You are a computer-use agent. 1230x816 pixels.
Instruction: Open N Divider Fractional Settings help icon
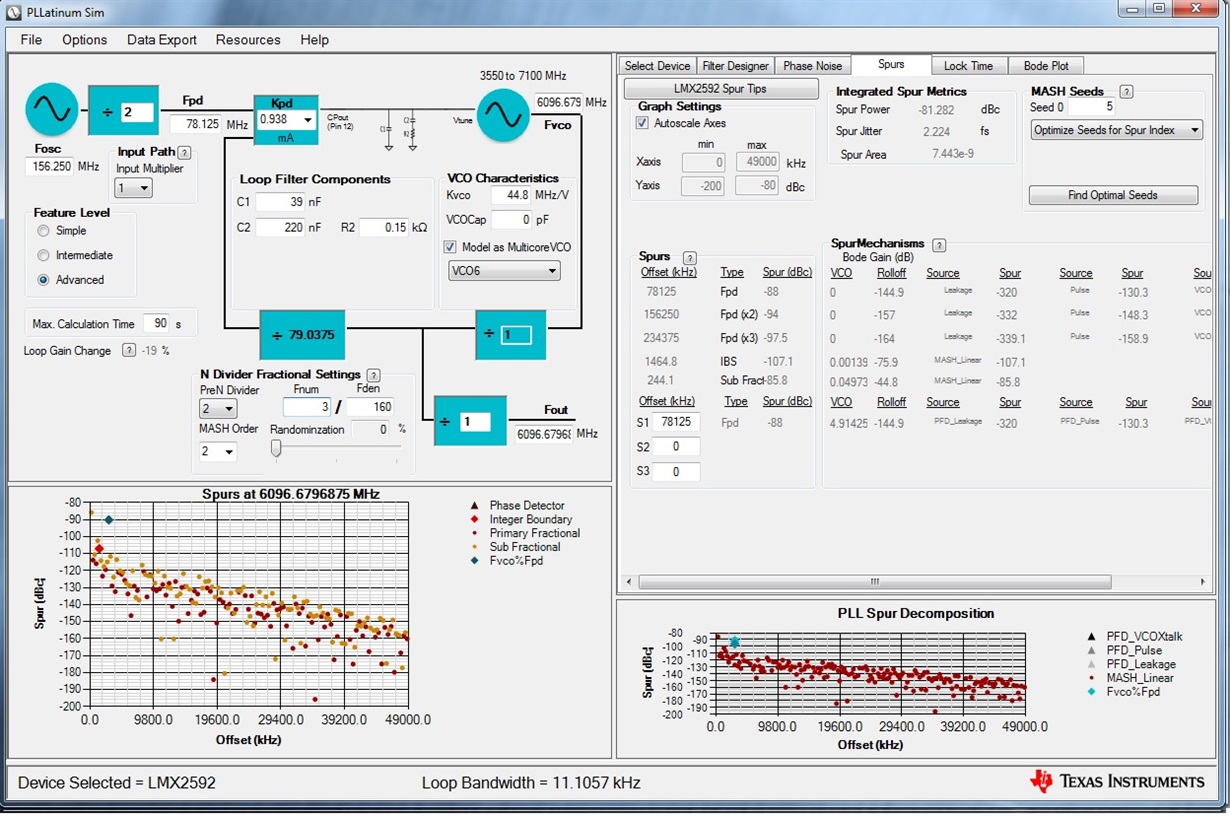(373, 375)
